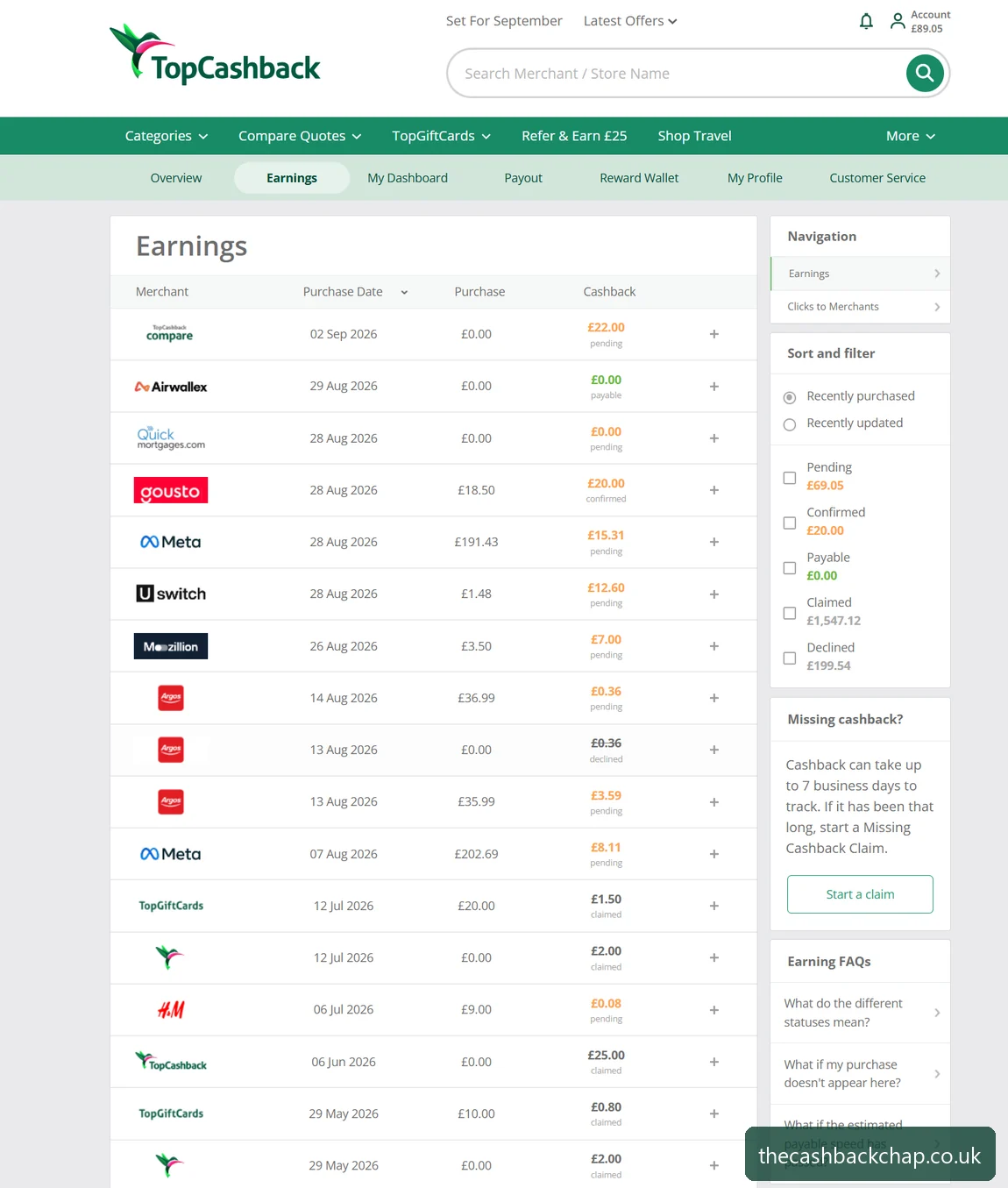1008x1188 pixels.
Task: Click the Purchase column header
Action: tap(479, 292)
